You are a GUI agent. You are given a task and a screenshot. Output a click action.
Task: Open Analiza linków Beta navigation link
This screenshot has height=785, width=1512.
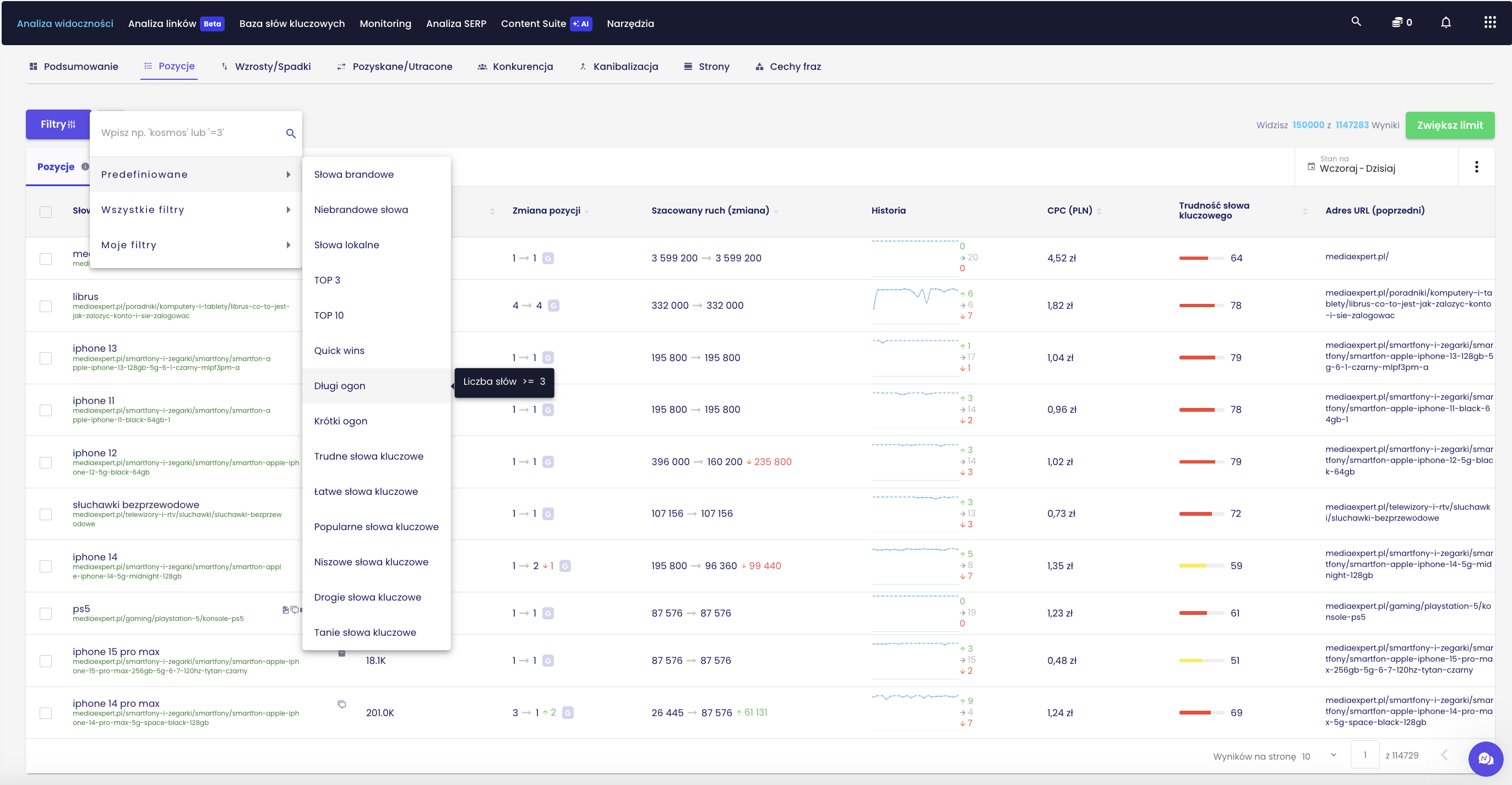tap(176, 24)
